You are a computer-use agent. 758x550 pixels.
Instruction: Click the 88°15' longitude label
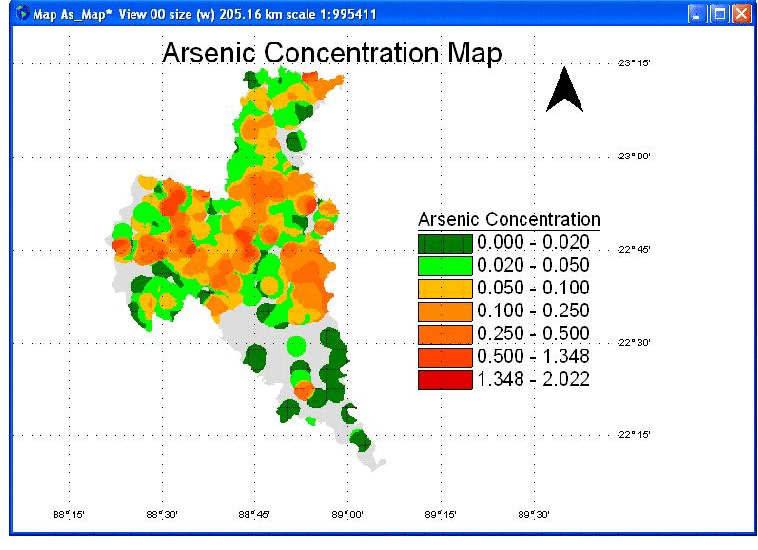click(68, 515)
